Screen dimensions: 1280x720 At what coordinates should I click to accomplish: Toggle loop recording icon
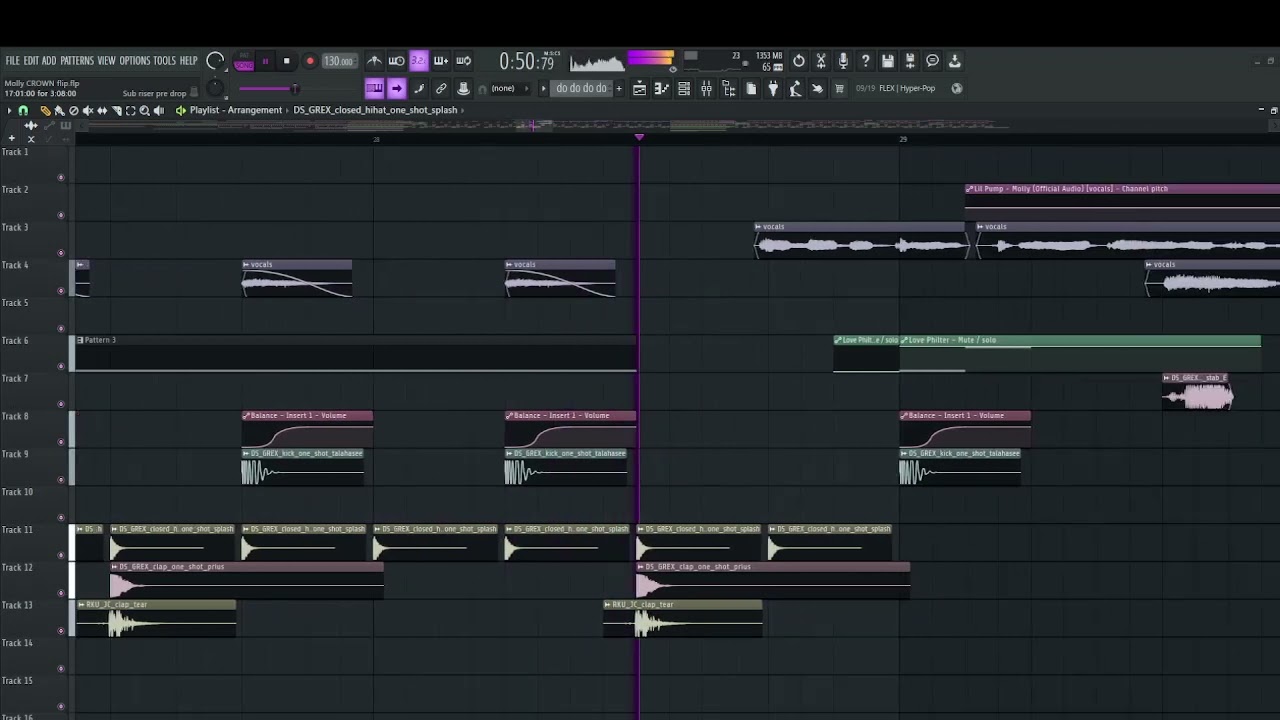(x=464, y=61)
